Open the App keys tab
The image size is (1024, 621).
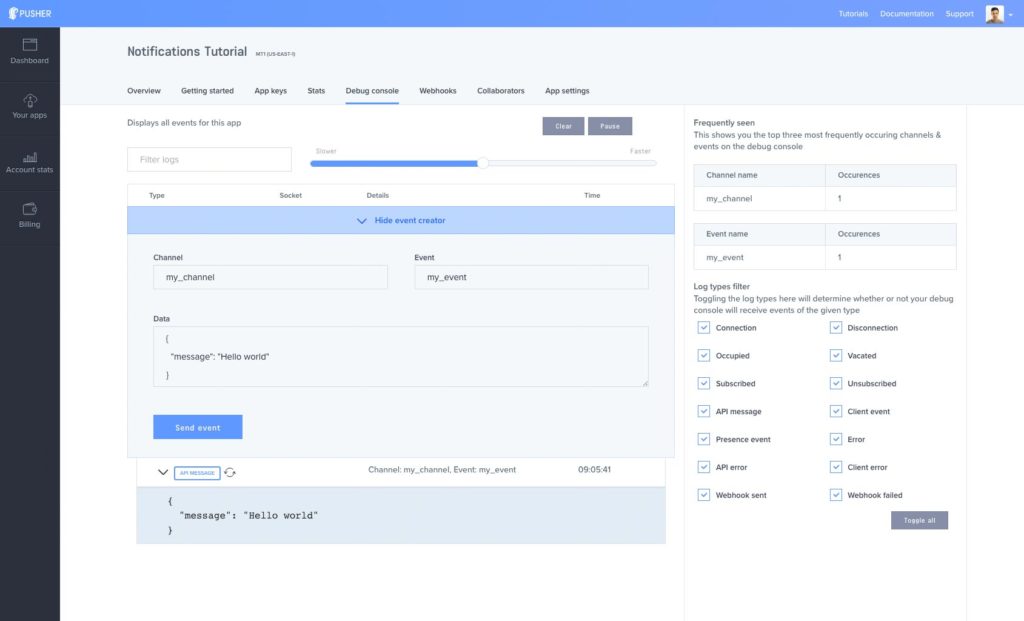[x=270, y=91]
